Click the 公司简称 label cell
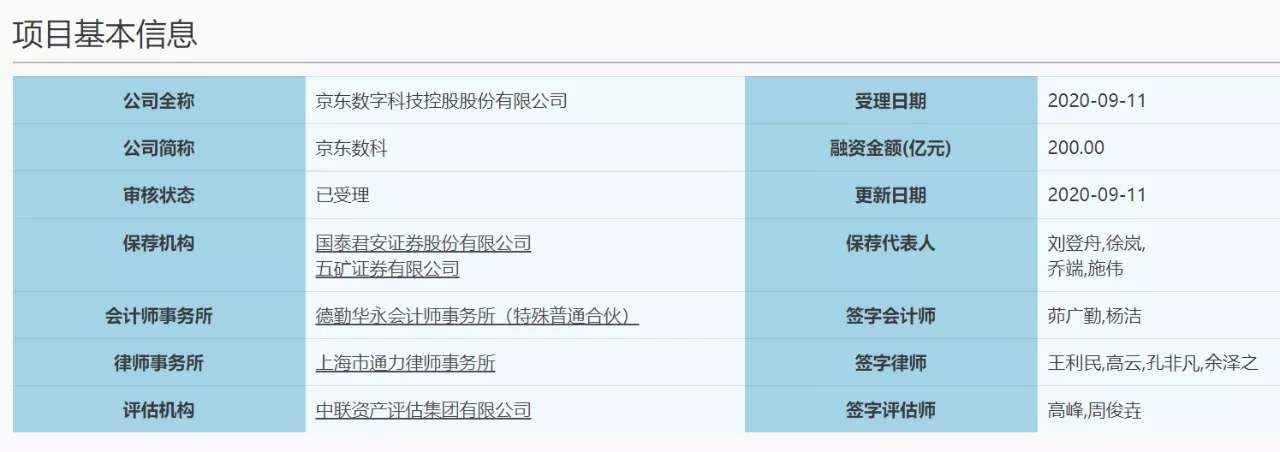Screen dimensions: 1280x452 click(x=159, y=148)
